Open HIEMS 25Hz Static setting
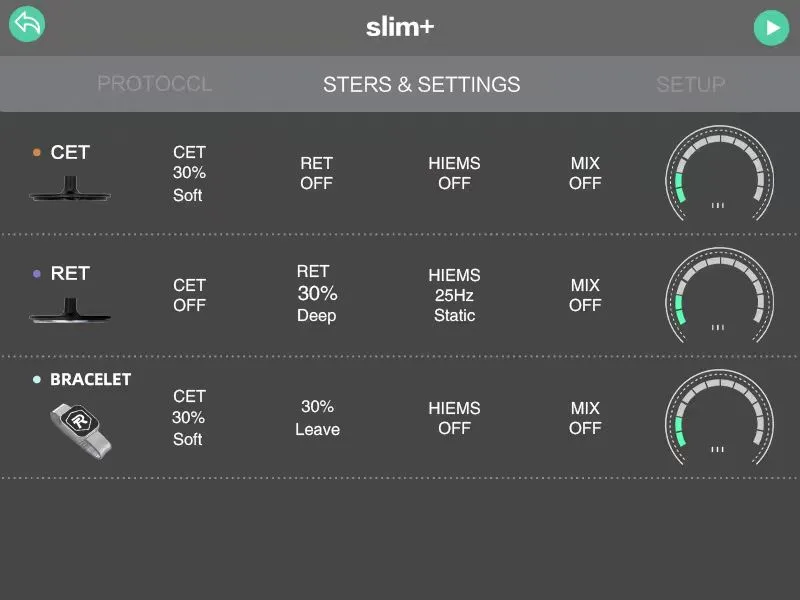This screenshot has width=800, height=600. (x=454, y=295)
